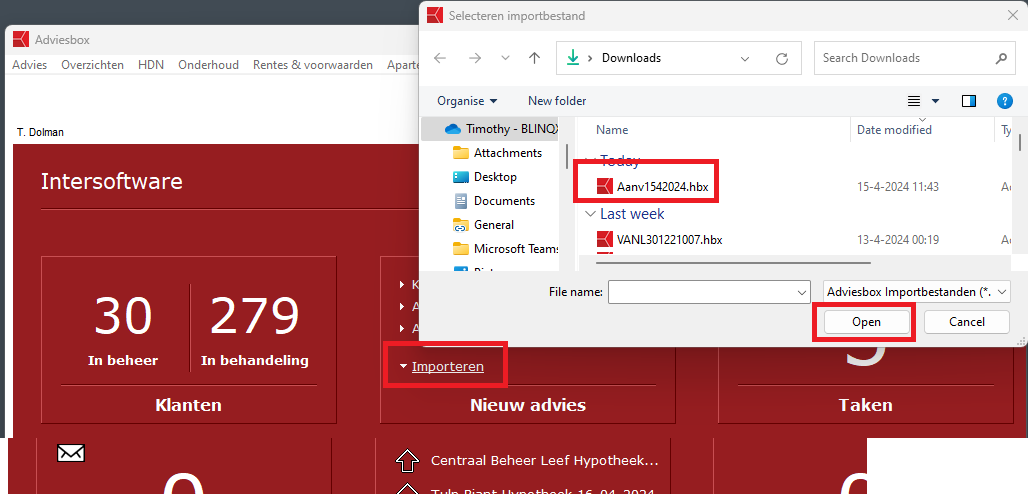The width and height of the screenshot is (1028, 494).
Task: Open recent locations chevron next to Forward
Action: [x=505, y=58]
